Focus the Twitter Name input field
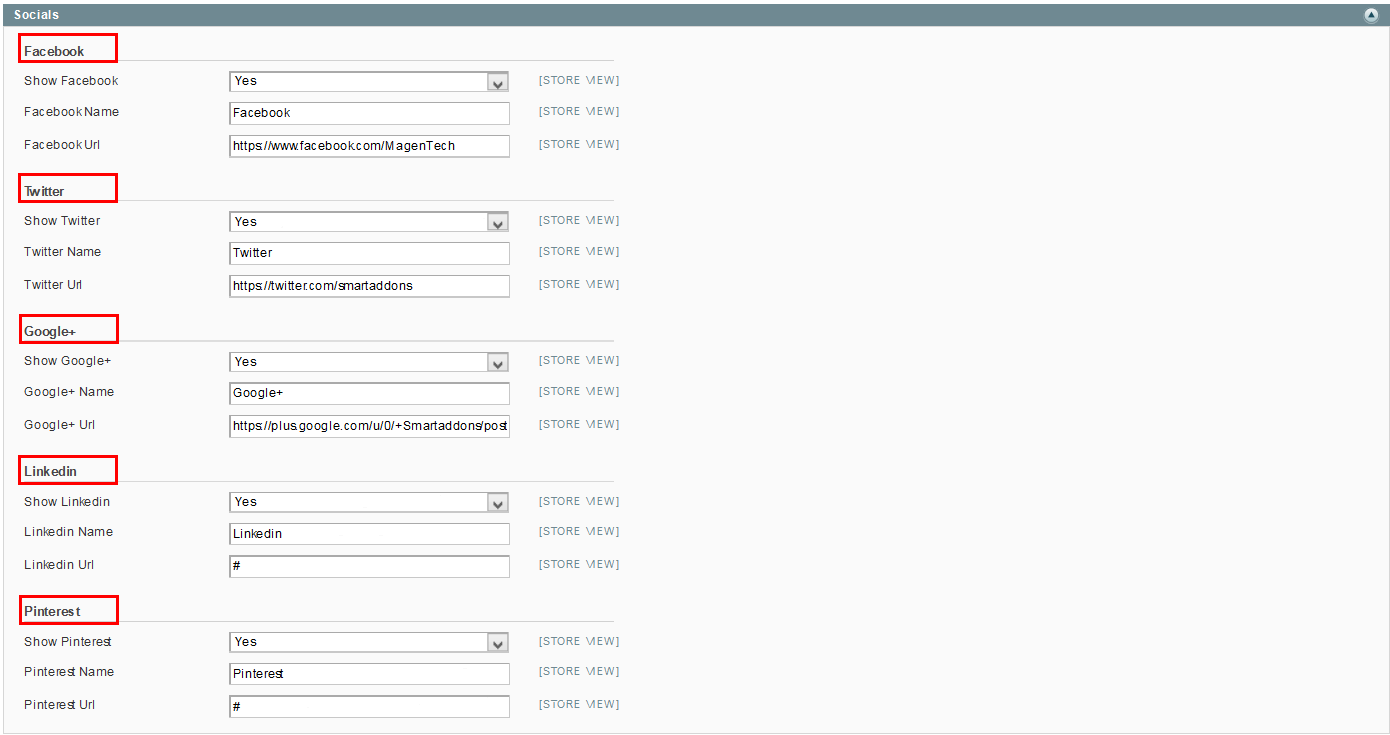1390x735 pixels. [x=369, y=253]
